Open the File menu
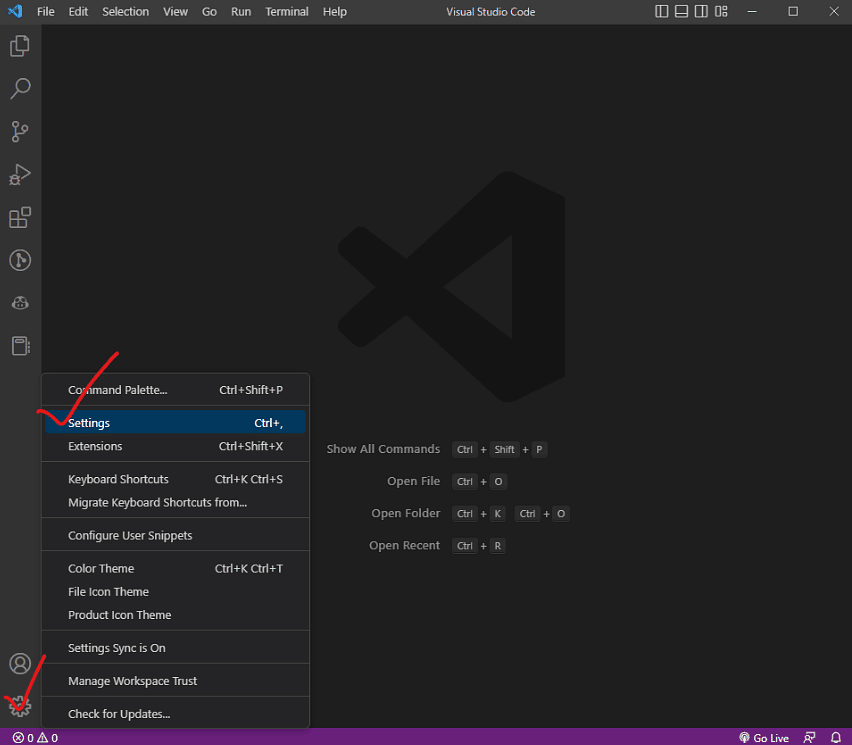Image resolution: width=852 pixels, height=745 pixels. tap(46, 11)
